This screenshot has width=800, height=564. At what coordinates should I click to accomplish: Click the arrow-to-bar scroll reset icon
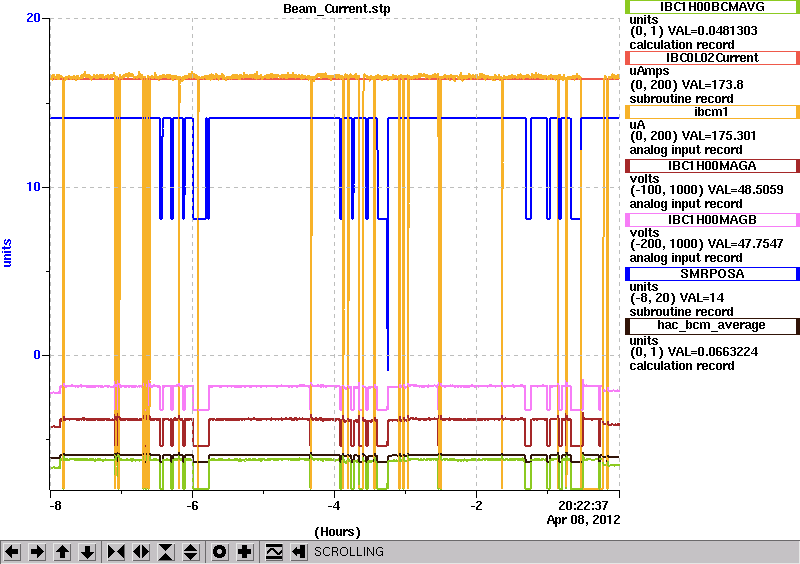[x=299, y=552]
